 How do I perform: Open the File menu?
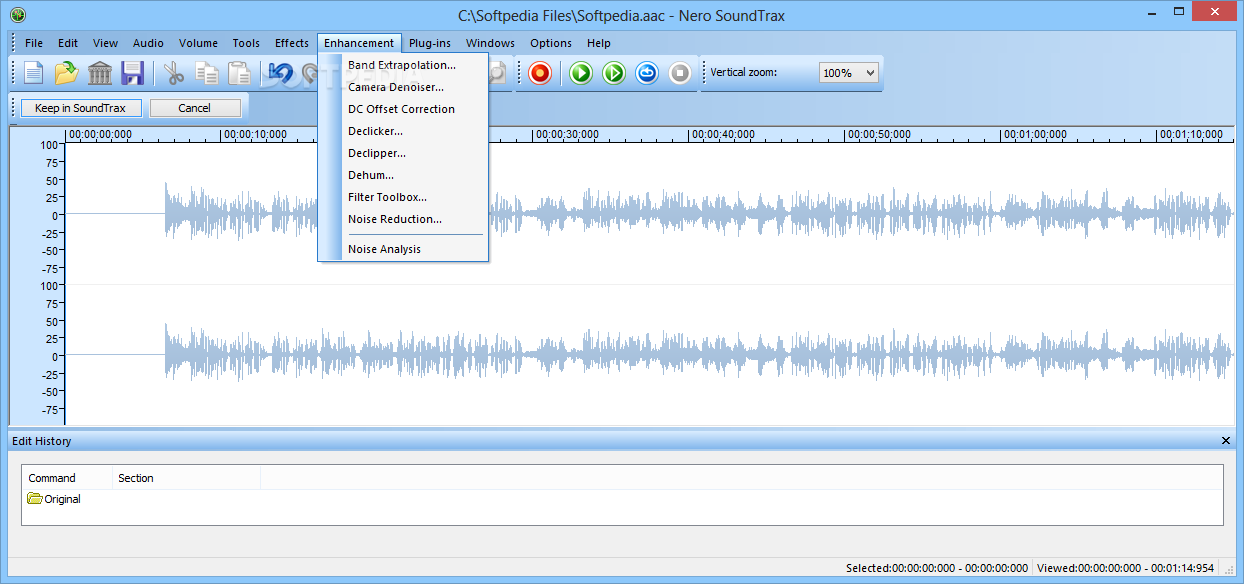point(34,43)
